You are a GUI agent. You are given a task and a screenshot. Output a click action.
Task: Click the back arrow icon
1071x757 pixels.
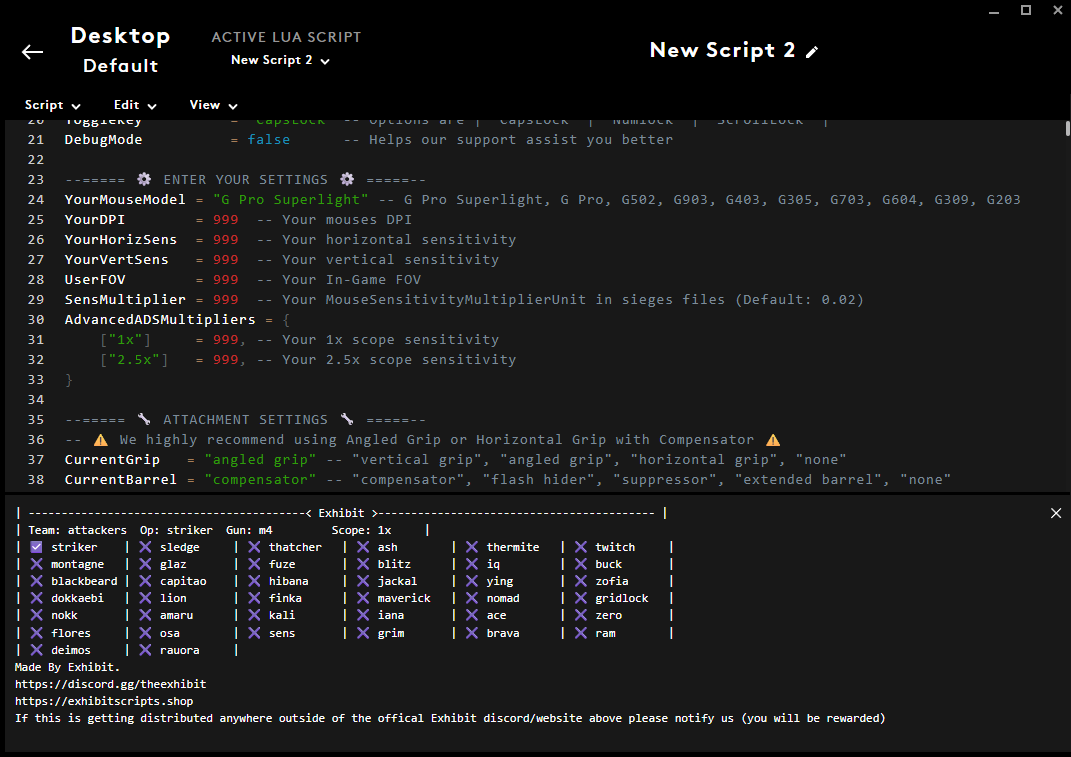coord(33,52)
